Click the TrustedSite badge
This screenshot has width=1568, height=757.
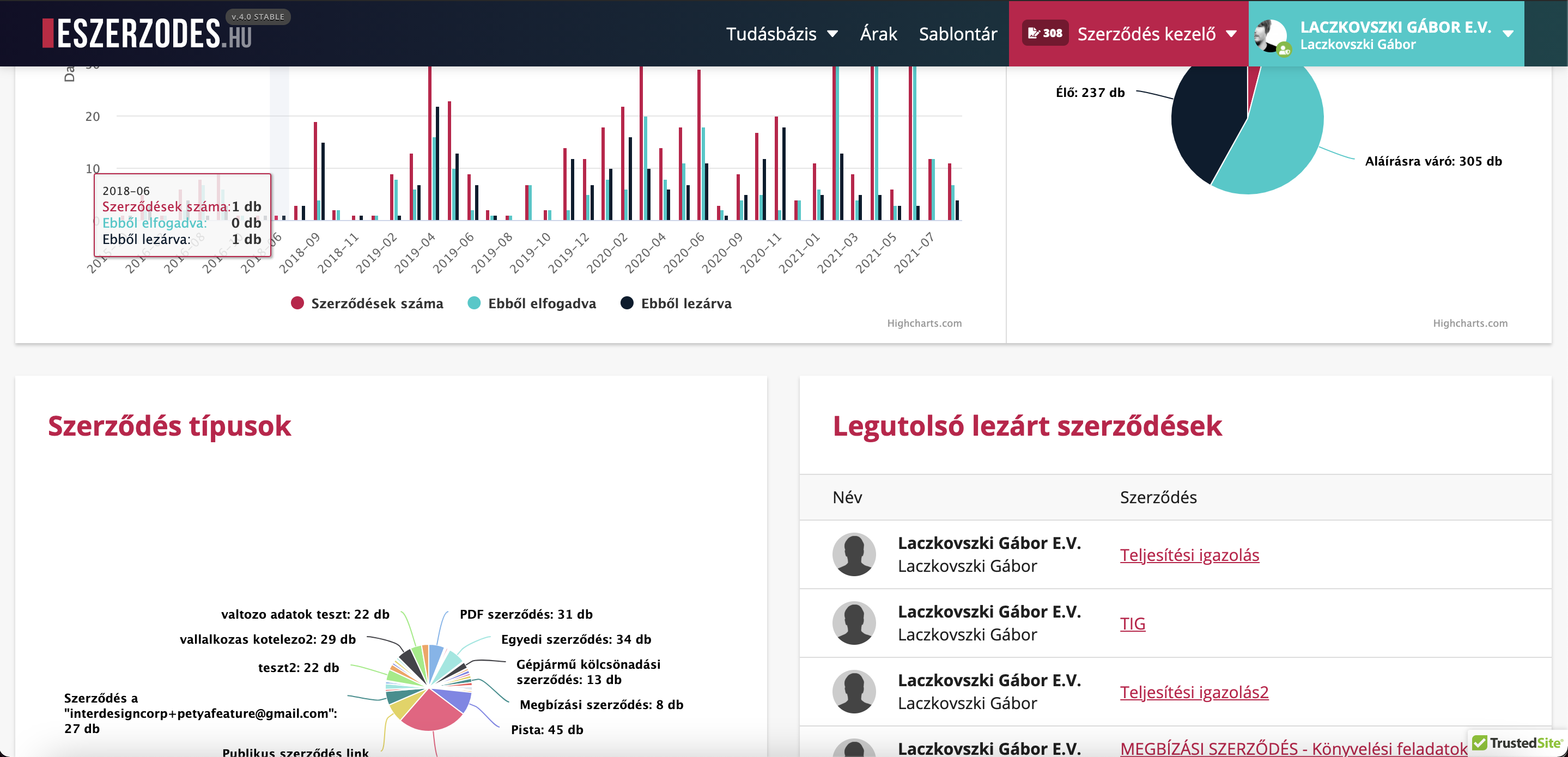point(1515,743)
